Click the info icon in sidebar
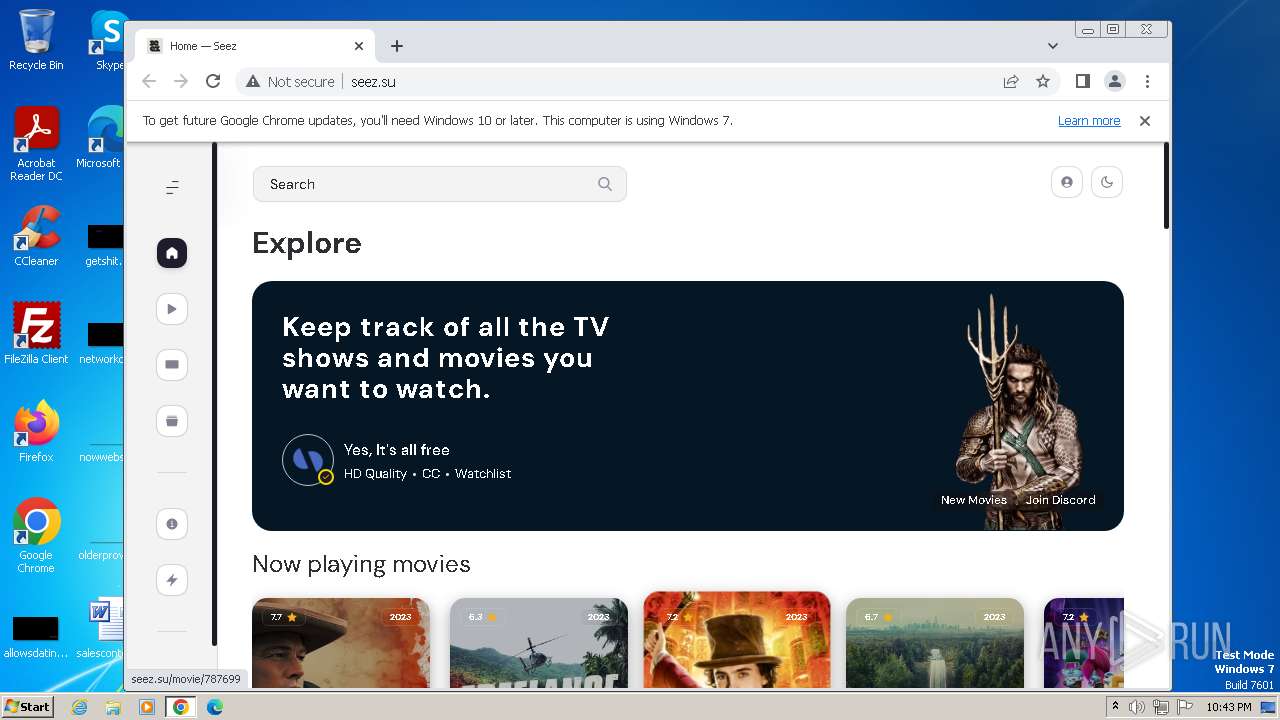The image size is (1280, 720). [172, 524]
